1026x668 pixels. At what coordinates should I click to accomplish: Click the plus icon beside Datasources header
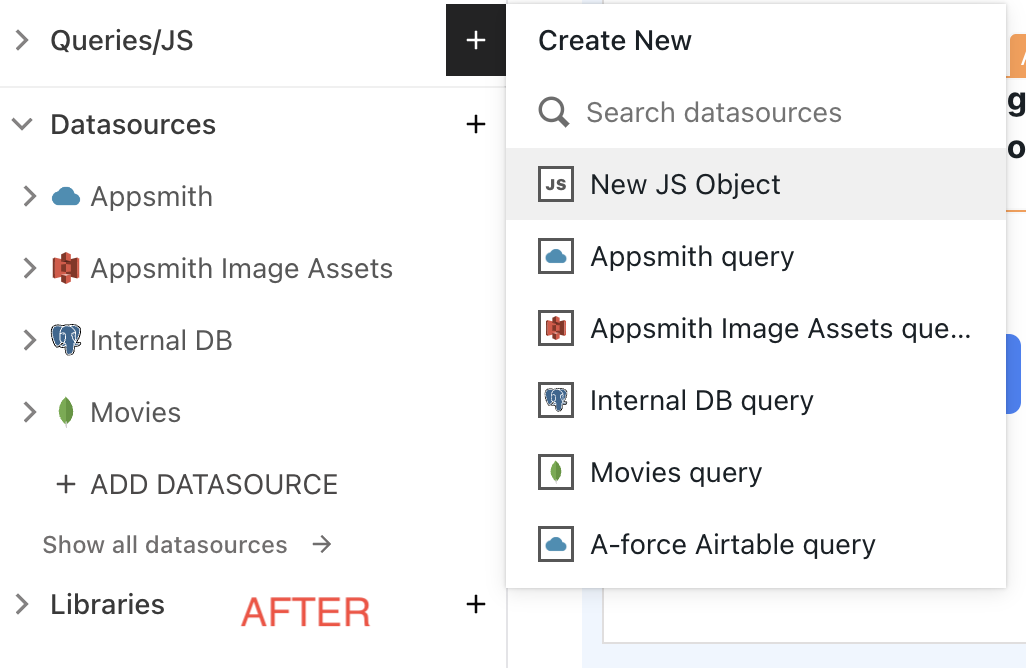pos(476,124)
